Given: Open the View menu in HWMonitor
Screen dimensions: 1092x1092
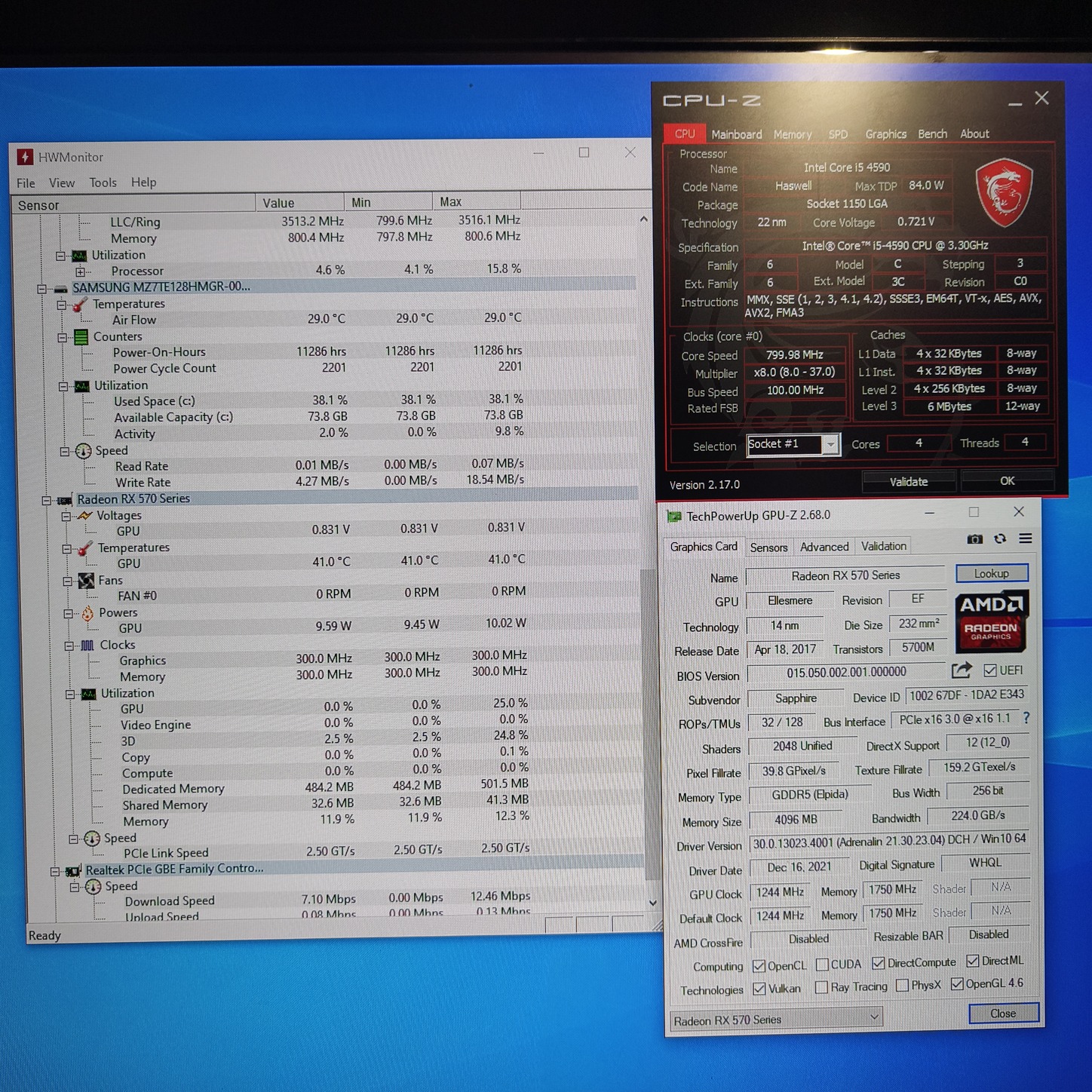Looking at the screenshot, I should coord(62,183).
